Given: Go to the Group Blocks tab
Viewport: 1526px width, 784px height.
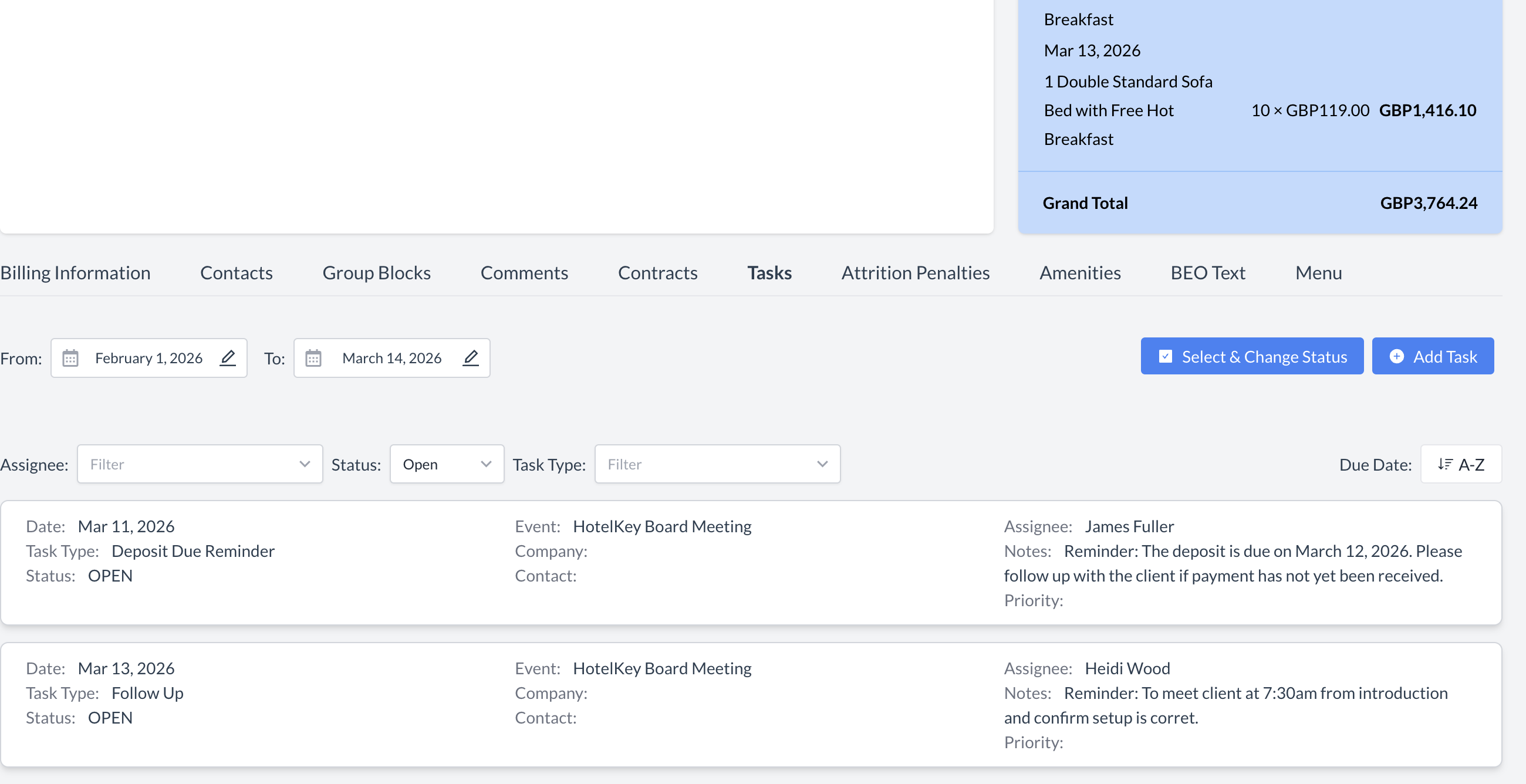Looking at the screenshot, I should [x=376, y=273].
